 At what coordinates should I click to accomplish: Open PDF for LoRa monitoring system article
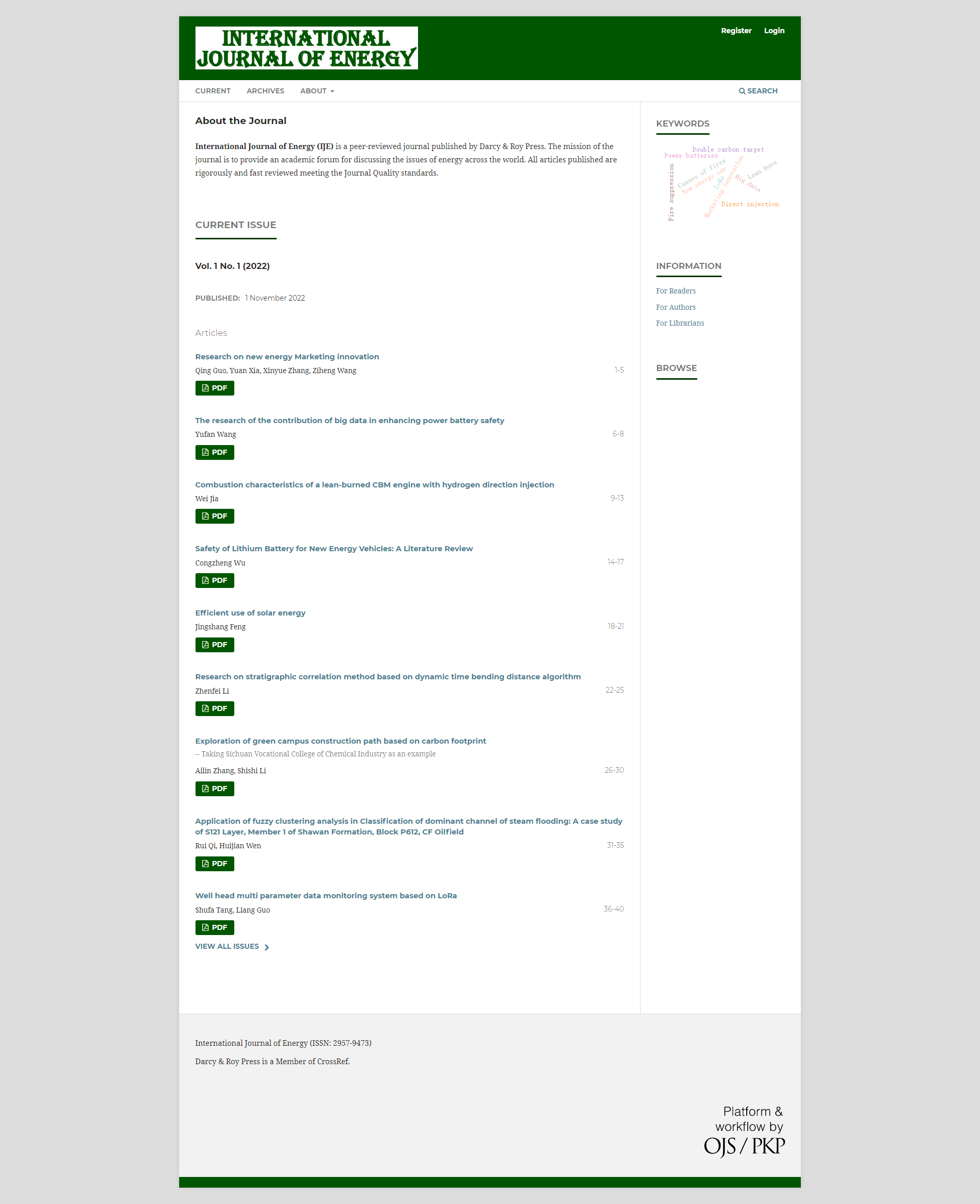coord(214,927)
